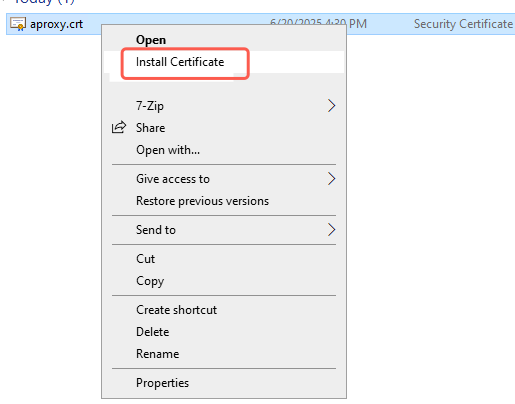This screenshot has width=515, height=404.
Task: Select Share in the context menu
Action: tap(151, 128)
